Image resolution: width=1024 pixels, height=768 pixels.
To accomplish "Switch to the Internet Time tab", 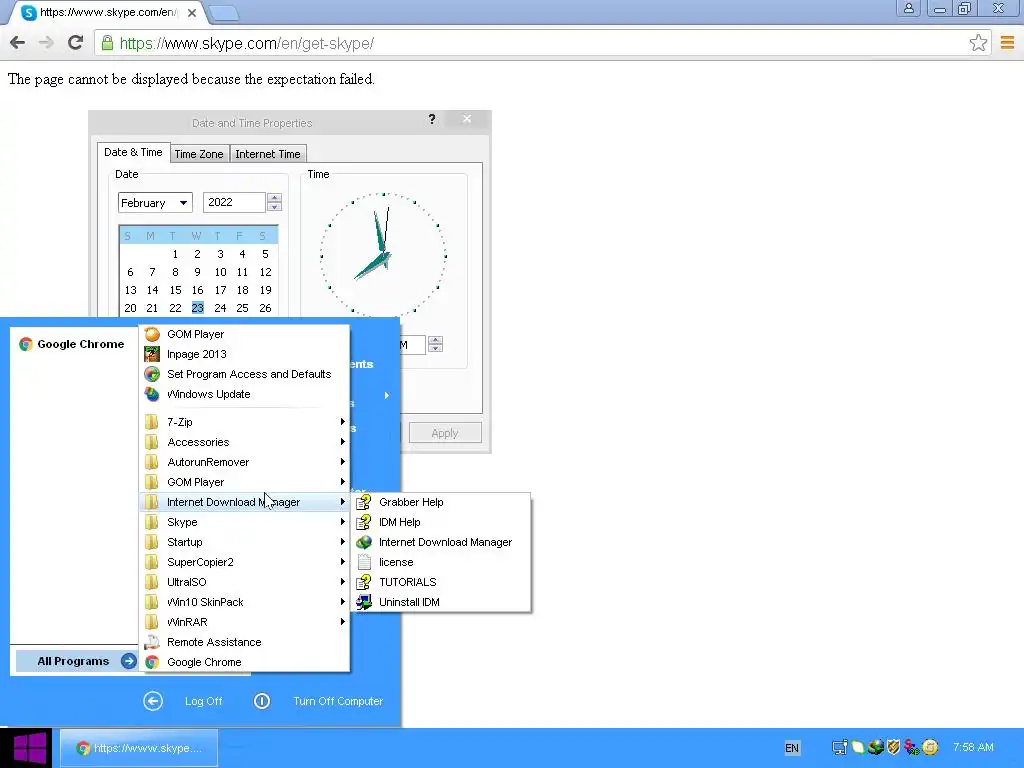I will point(268,154).
